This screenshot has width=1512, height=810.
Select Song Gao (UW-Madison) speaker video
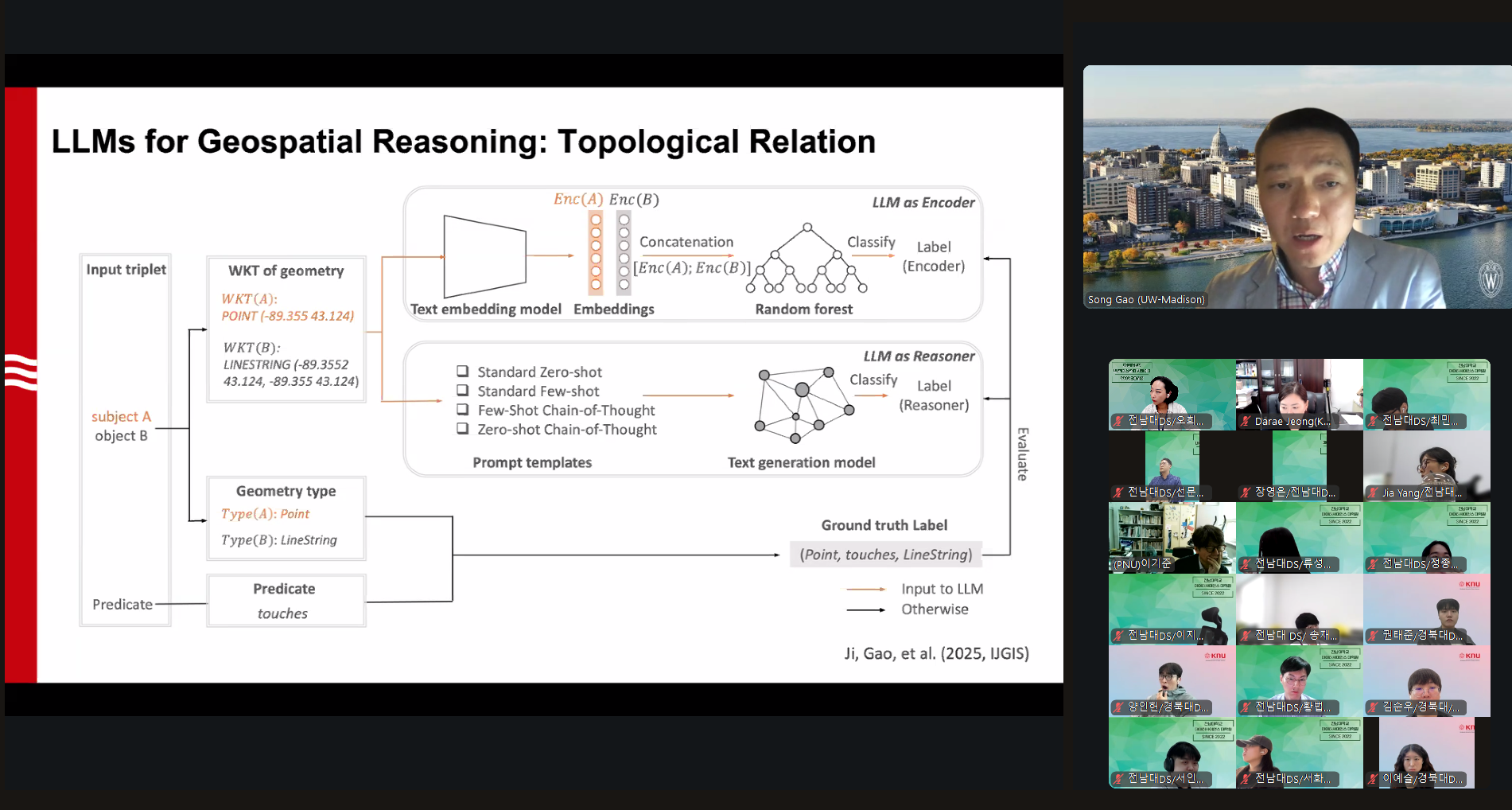[x=1296, y=187]
